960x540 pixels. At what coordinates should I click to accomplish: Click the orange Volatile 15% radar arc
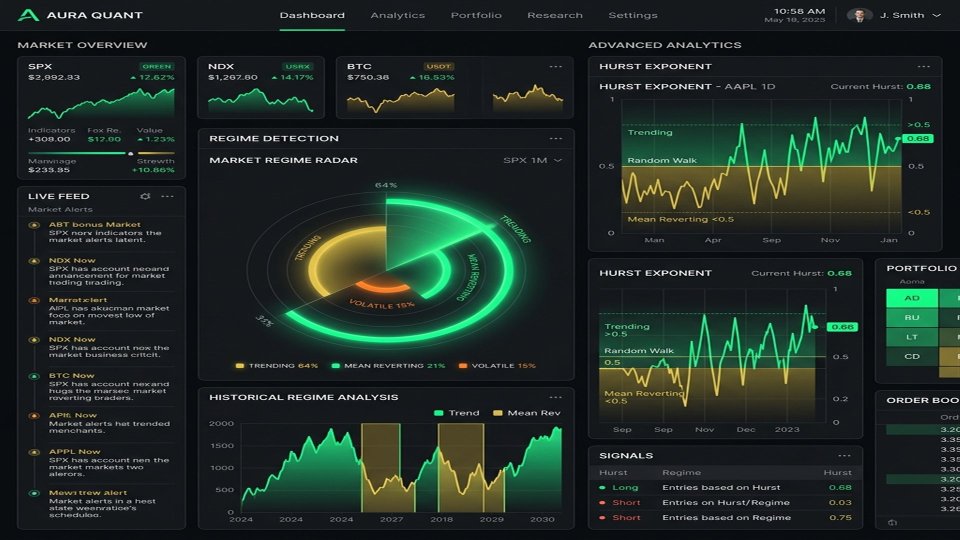pos(383,285)
